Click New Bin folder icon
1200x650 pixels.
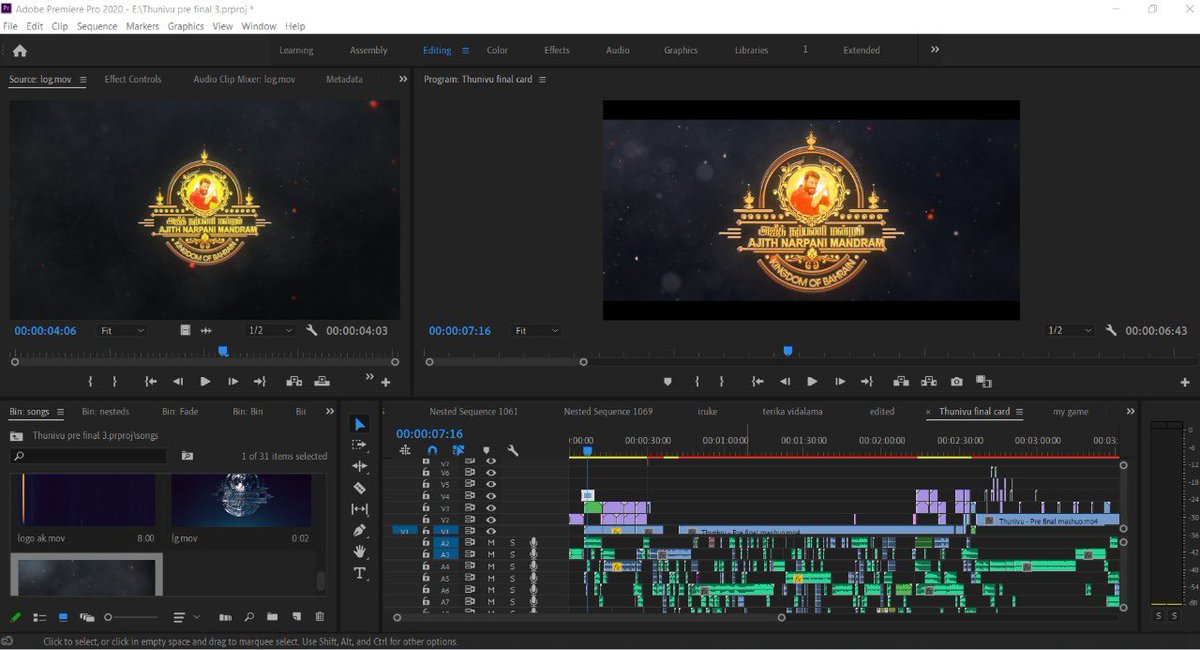(x=272, y=617)
